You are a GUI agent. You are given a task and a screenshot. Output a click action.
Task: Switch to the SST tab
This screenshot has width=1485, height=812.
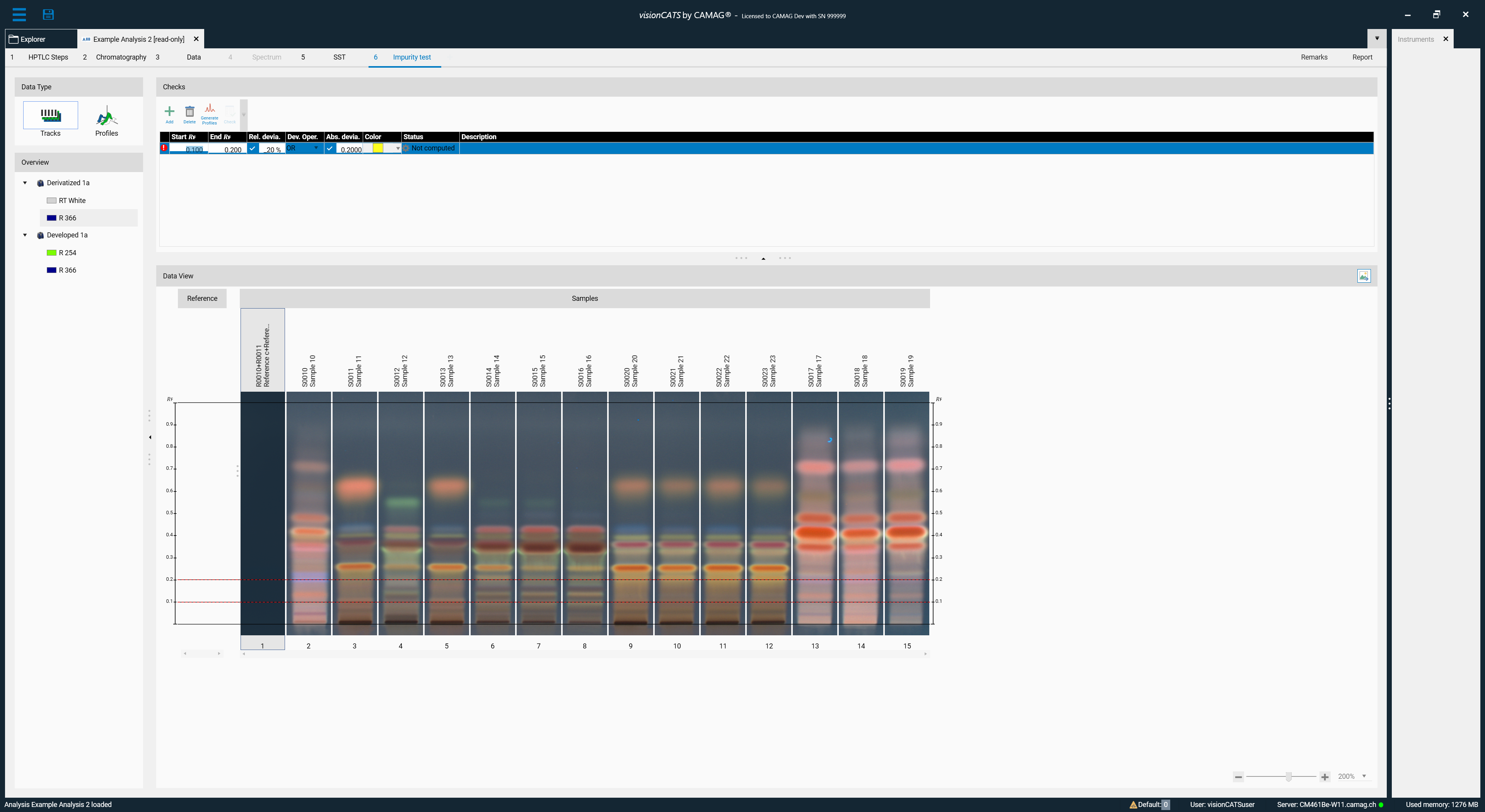[339, 57]
